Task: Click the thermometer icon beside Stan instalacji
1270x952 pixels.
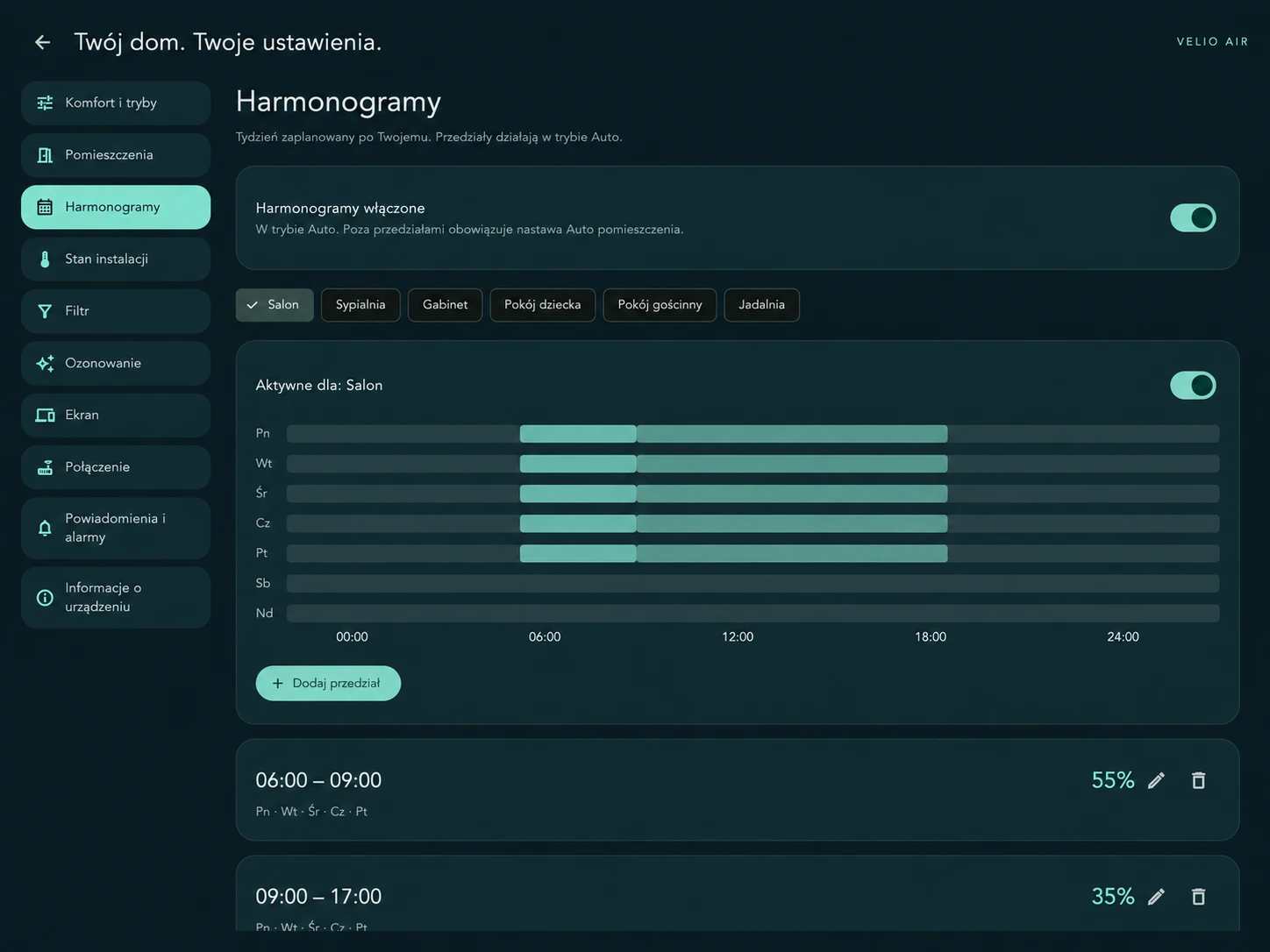Action: point(45,259)
